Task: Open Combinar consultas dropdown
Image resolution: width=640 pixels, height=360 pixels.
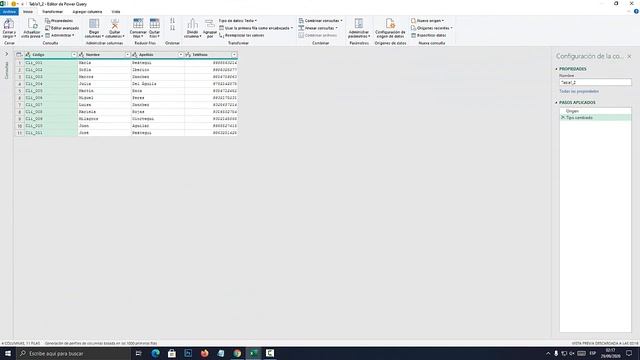Action: coord(321,20)
